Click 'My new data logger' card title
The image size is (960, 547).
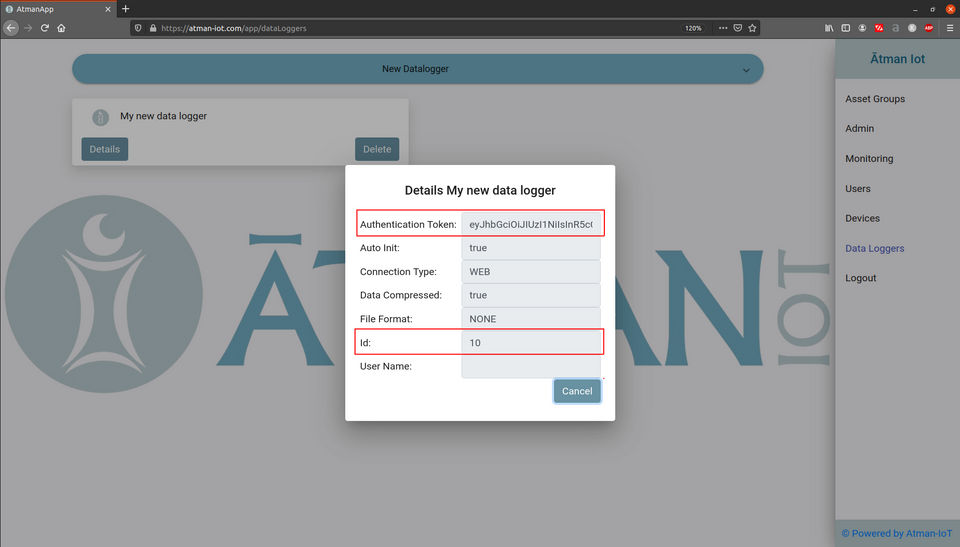coord(163,116)
